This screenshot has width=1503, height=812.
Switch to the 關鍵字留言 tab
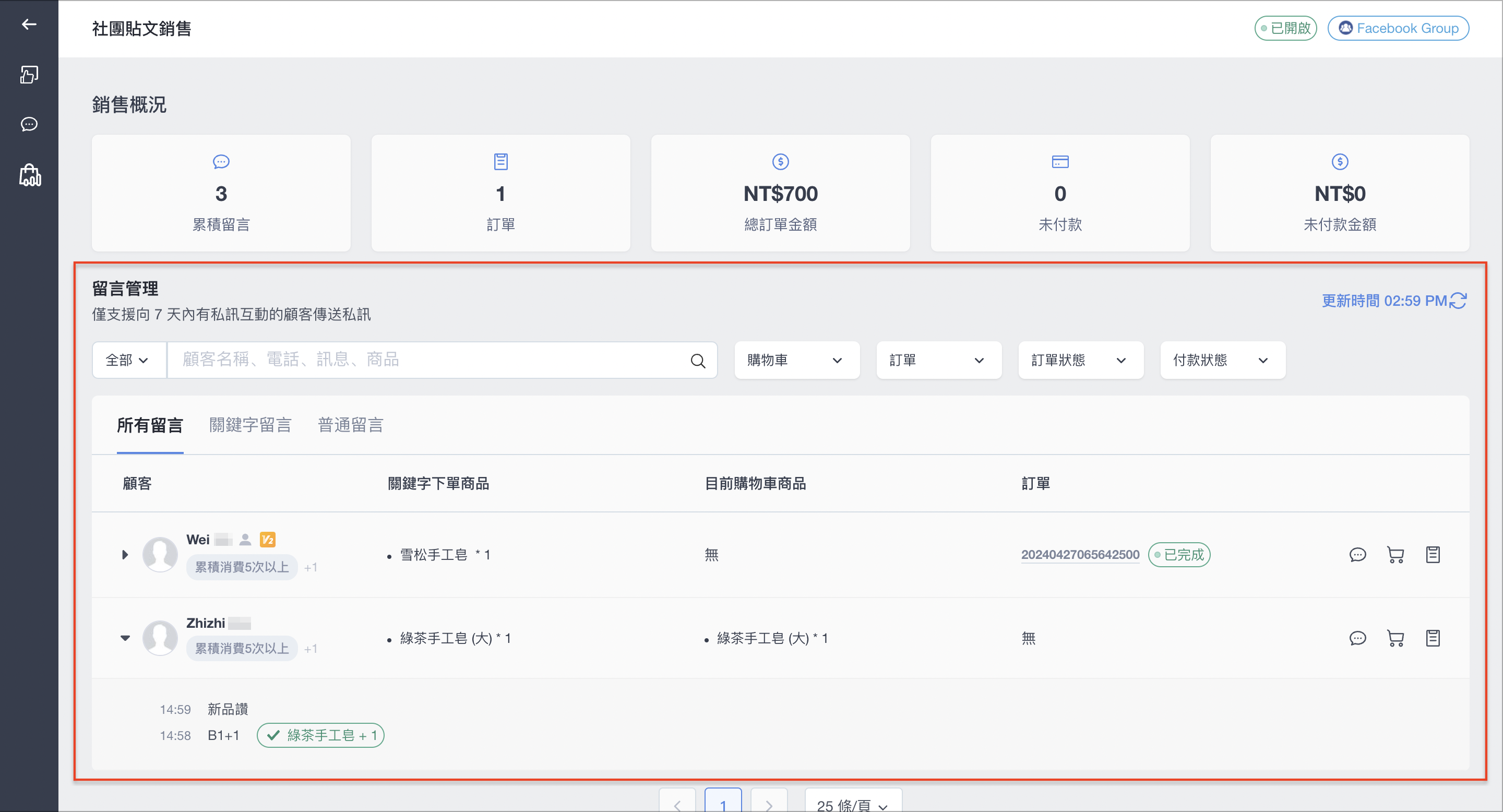click(250, 425)
